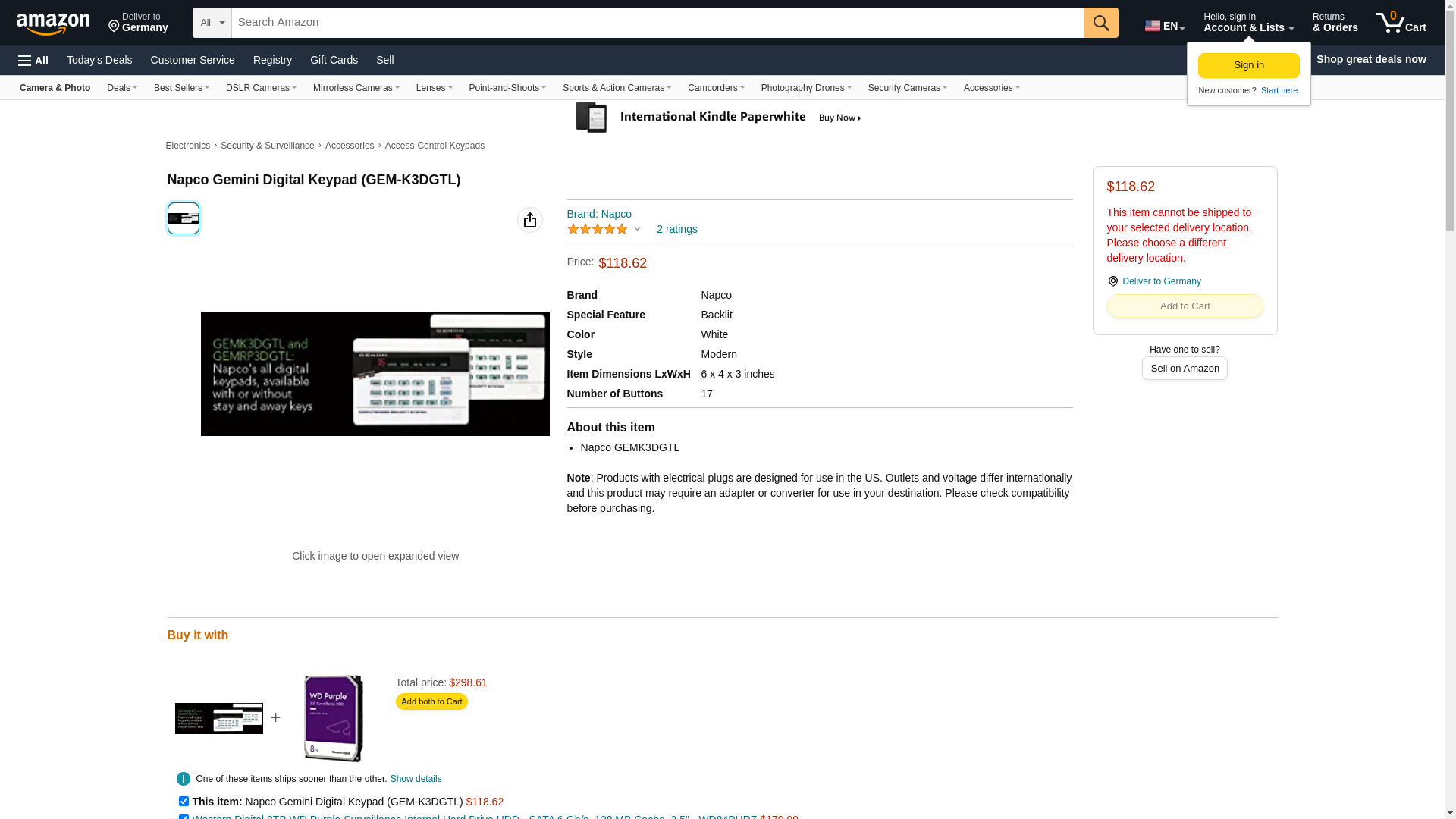This screenshot has height=819, width=1456.
Task: Open Account & Lists dropdown
Action: [1247, 23]
